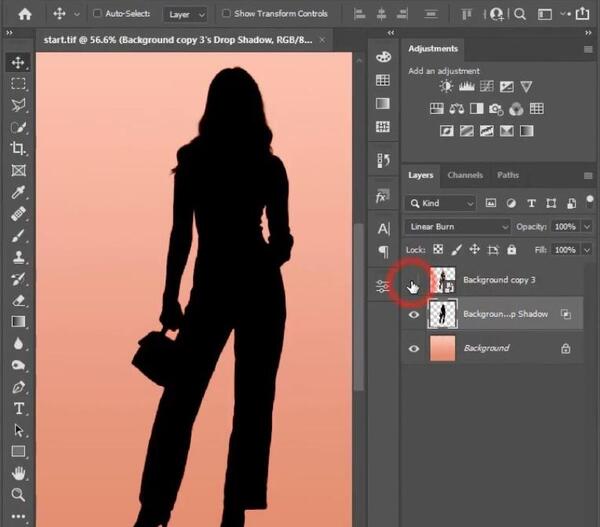This screenshot has width=600, height=527.
Task: Add a Curves adjustment
Action: point(487,86)
